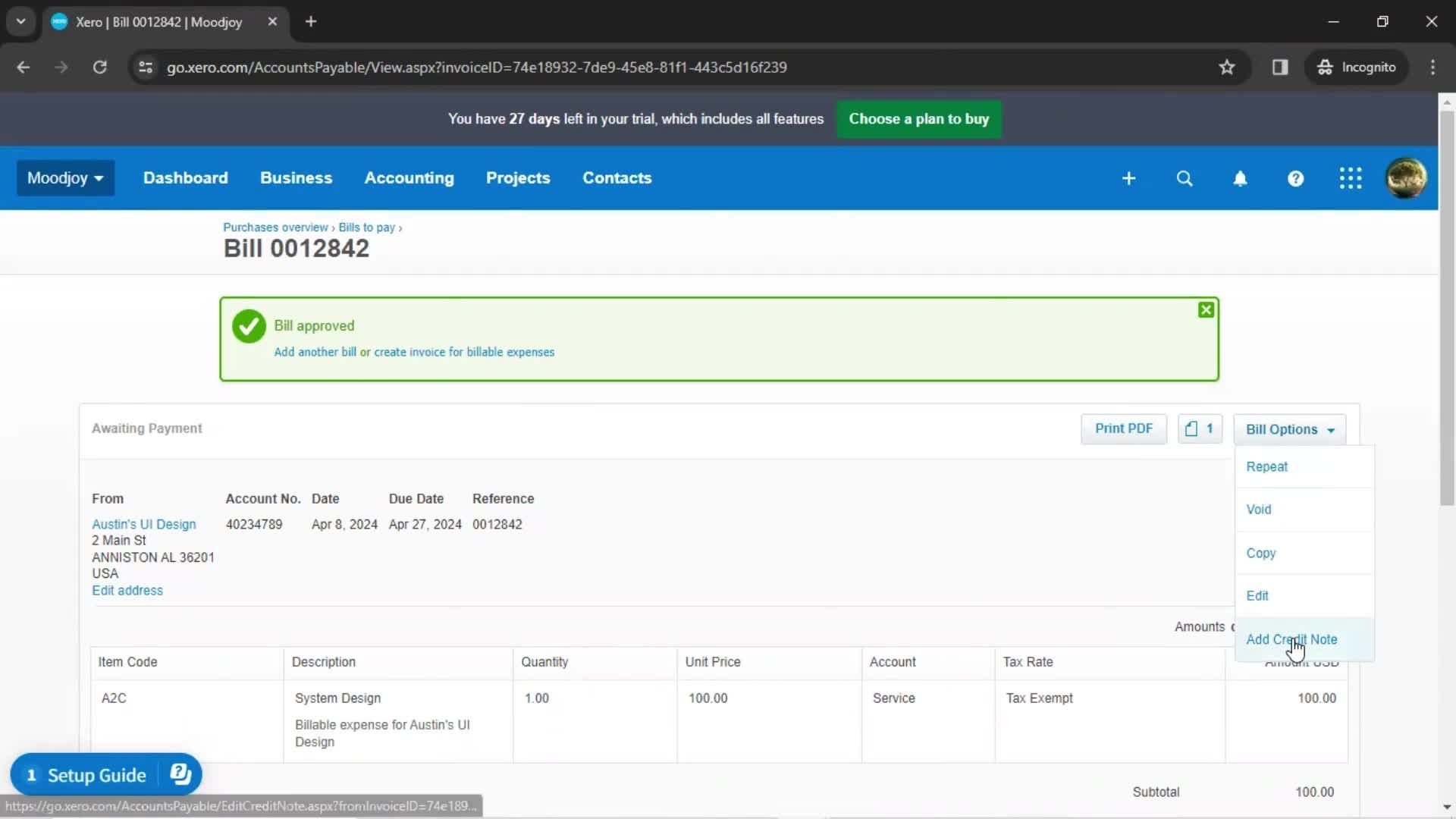This screenshot has width=1456, height=819.
Task: Open the Projects menu
Action: [x=518, y=178]
